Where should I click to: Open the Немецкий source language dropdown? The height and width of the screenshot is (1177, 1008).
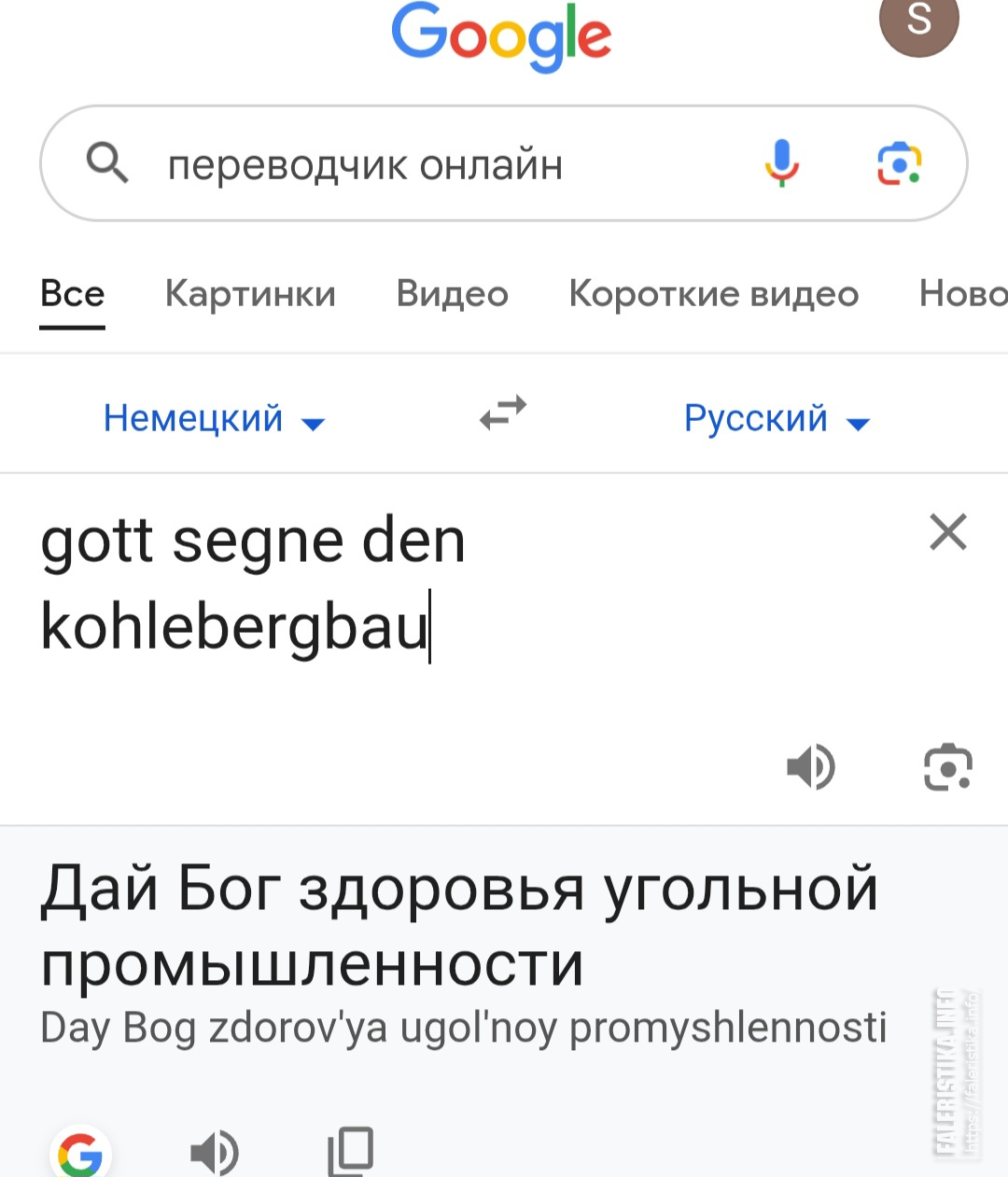click(213, 419)
